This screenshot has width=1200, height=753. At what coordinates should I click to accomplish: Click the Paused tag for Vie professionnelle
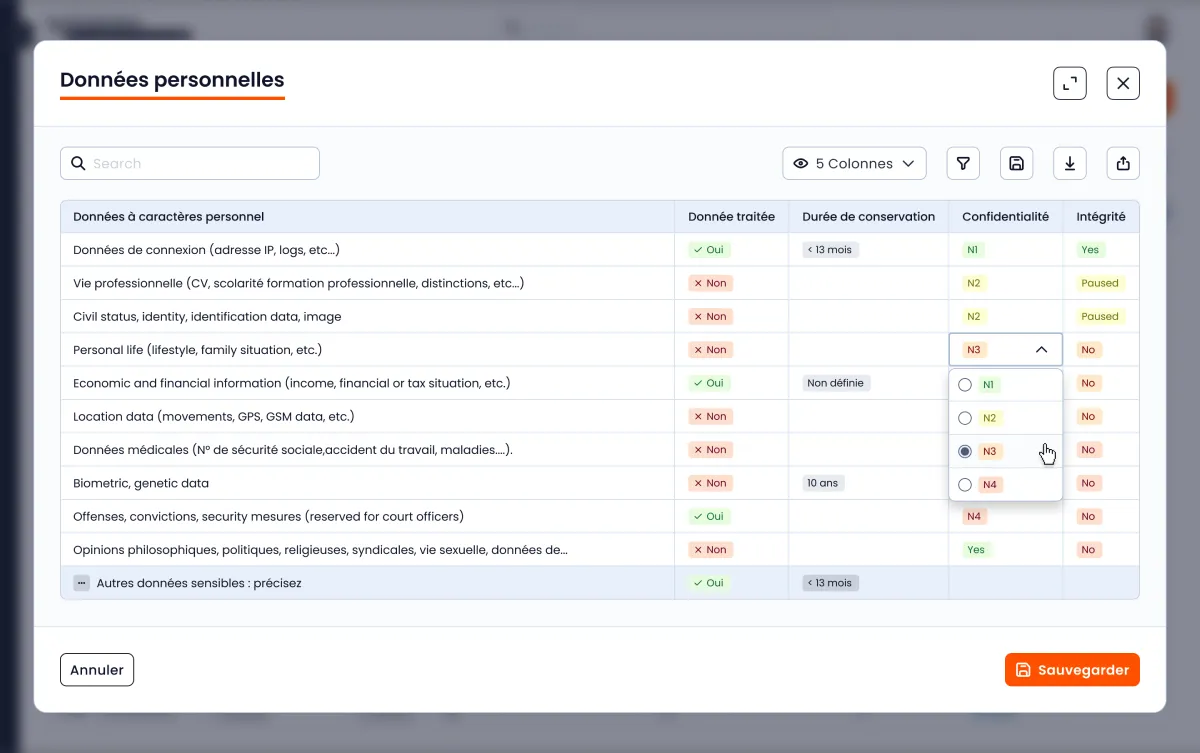pos(1100,283)
